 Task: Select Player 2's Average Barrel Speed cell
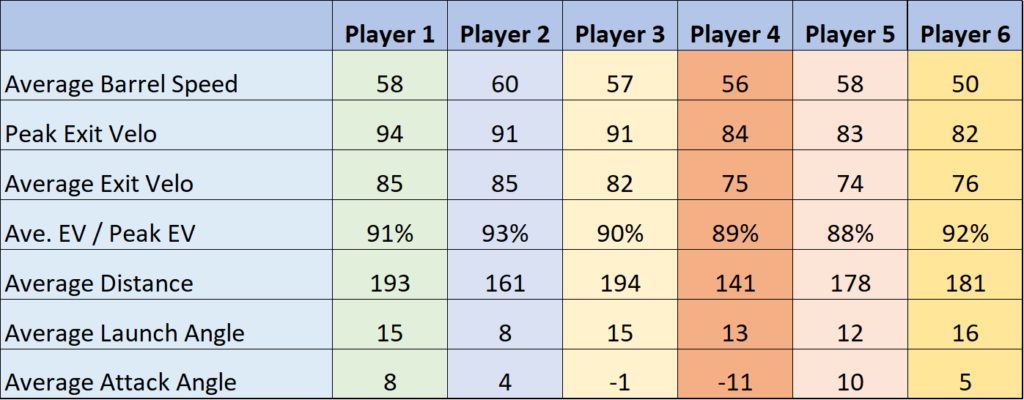[x=505, y=84]
